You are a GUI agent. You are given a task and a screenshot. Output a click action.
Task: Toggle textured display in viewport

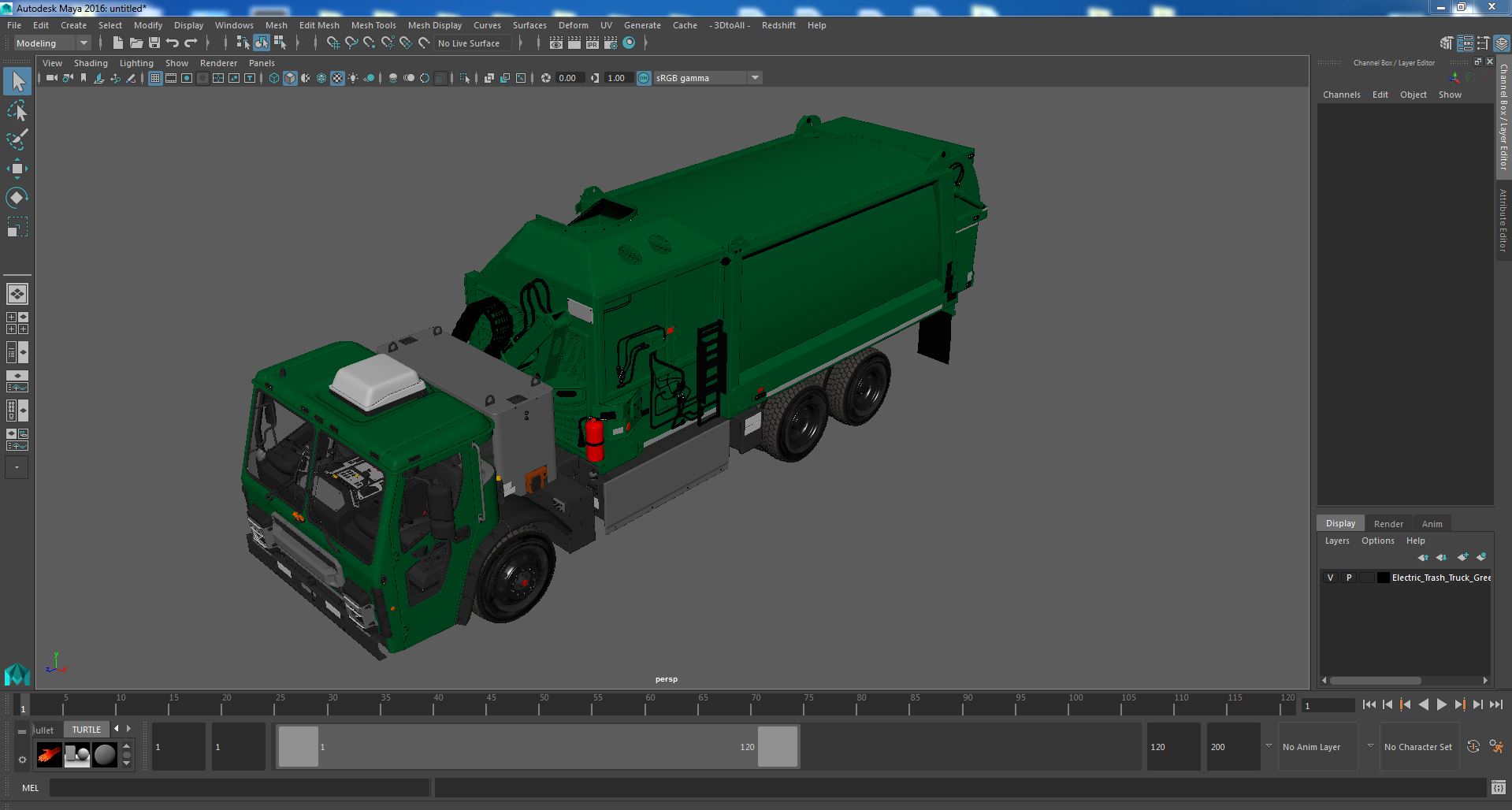coord(337,78)
